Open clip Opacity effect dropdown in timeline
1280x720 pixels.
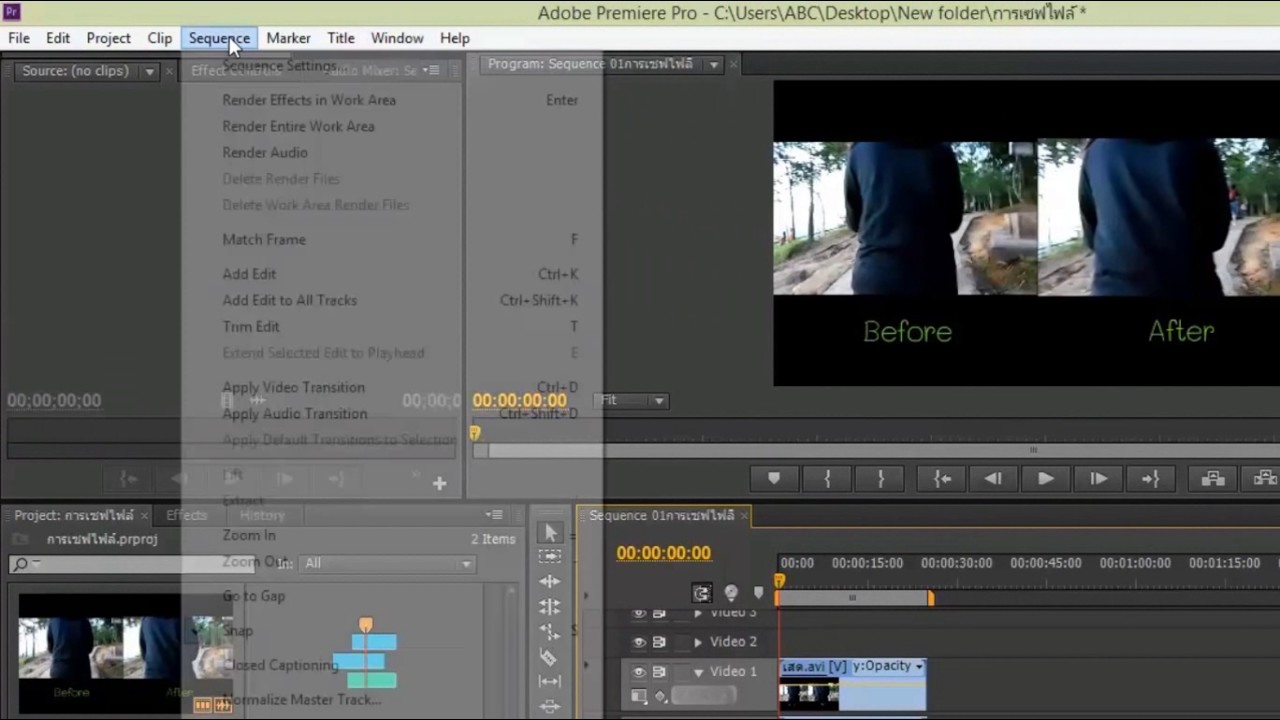(x=919, y=666)
